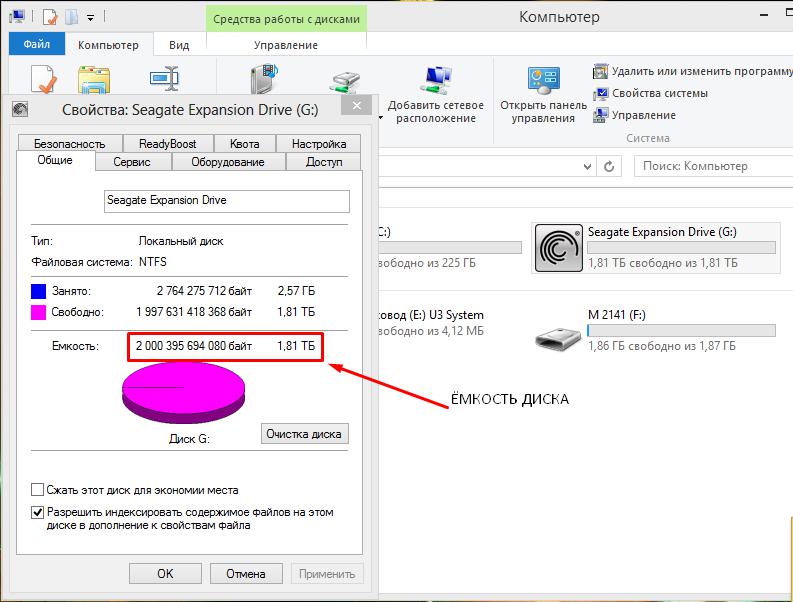Screen dimensions: 793x602
Task: Open the Файл ribbon tab
Action: tap(36, 44)
